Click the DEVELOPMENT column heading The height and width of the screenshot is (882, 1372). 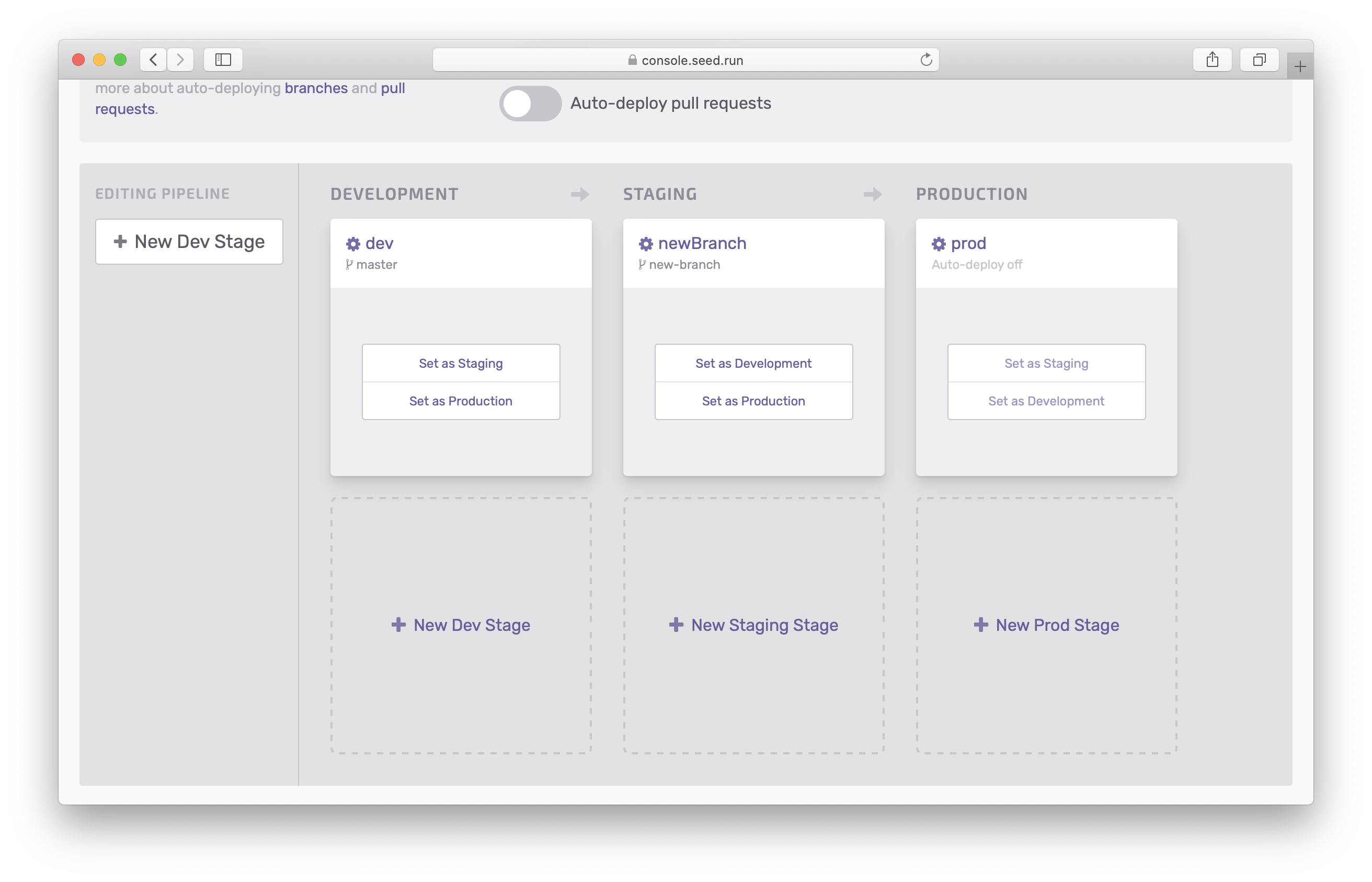point(394,194)
